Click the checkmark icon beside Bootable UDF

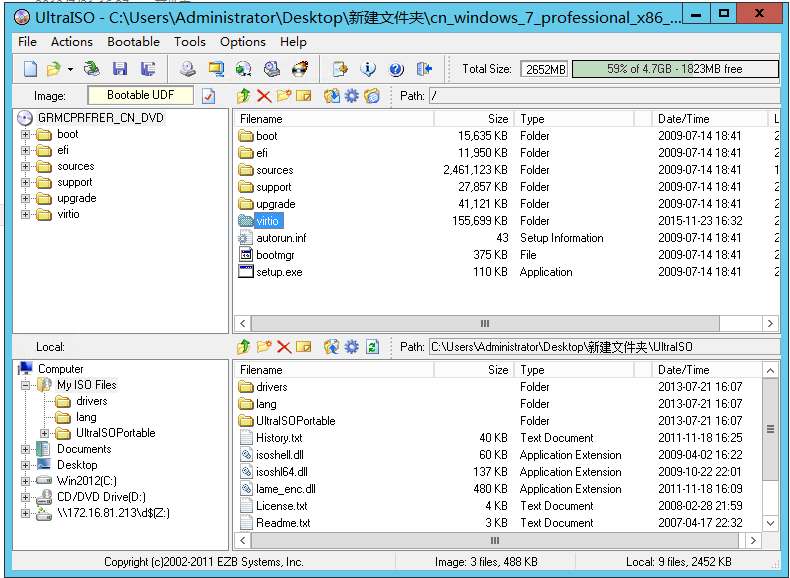(x=209, y=96)
